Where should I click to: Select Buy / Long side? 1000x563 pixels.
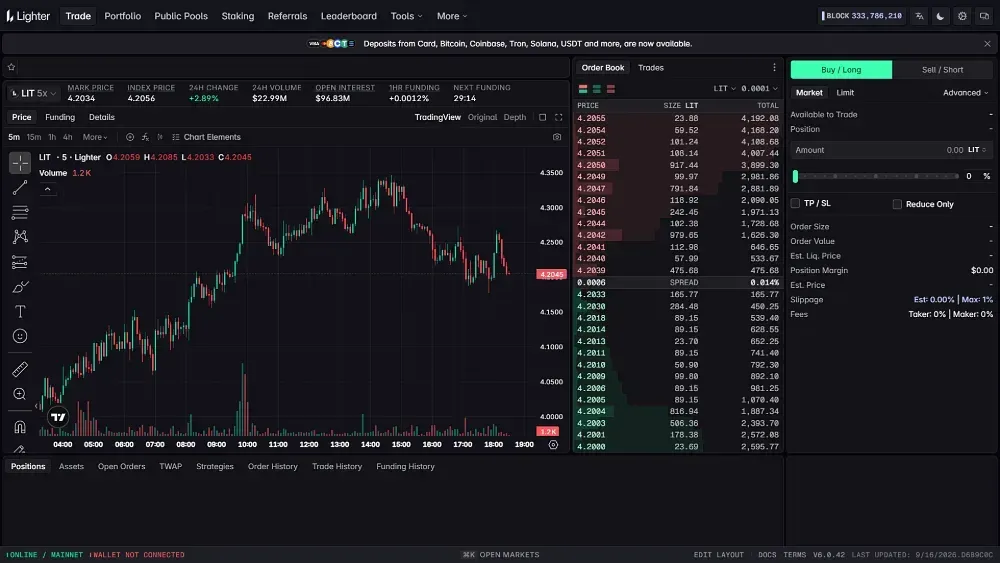click(x=841, y=69)
